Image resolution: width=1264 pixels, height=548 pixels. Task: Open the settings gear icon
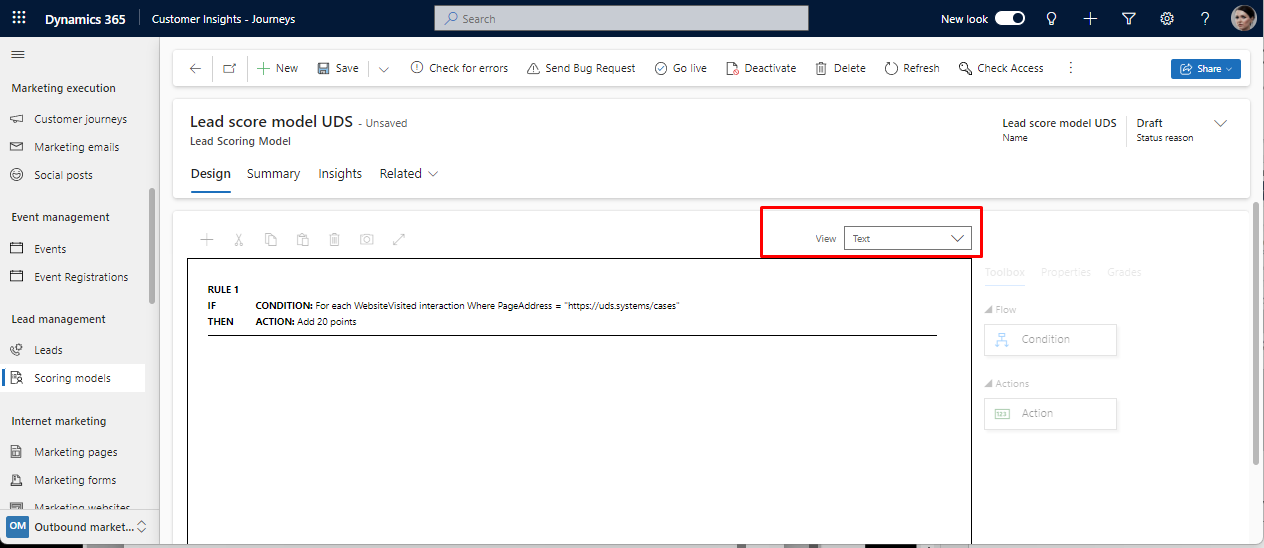(1167, 18)
